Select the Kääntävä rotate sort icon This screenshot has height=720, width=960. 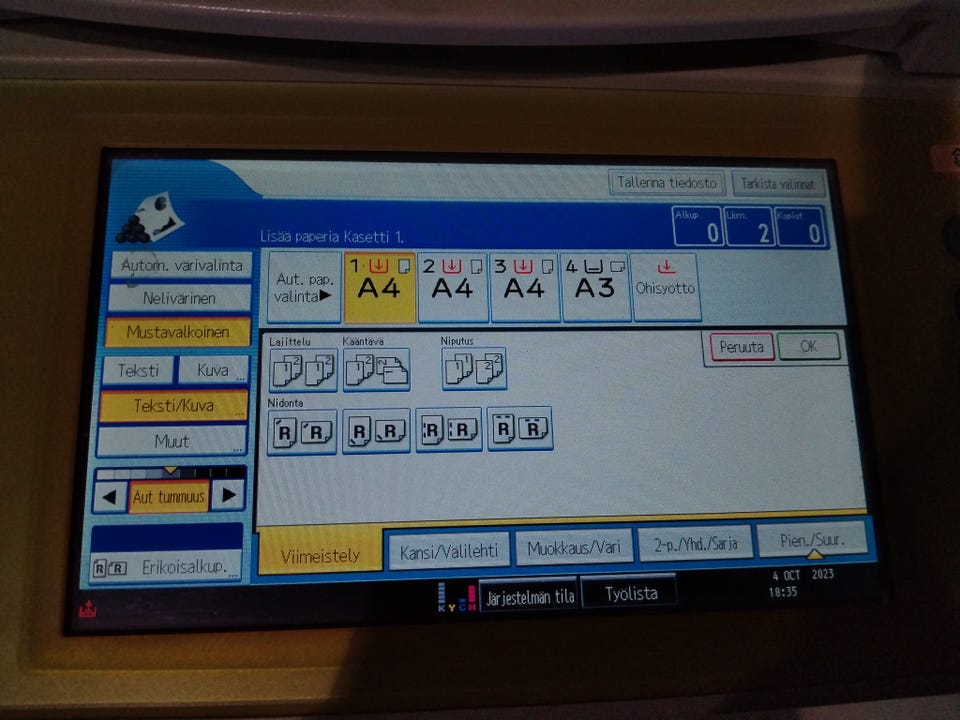(x=377, y=370)
